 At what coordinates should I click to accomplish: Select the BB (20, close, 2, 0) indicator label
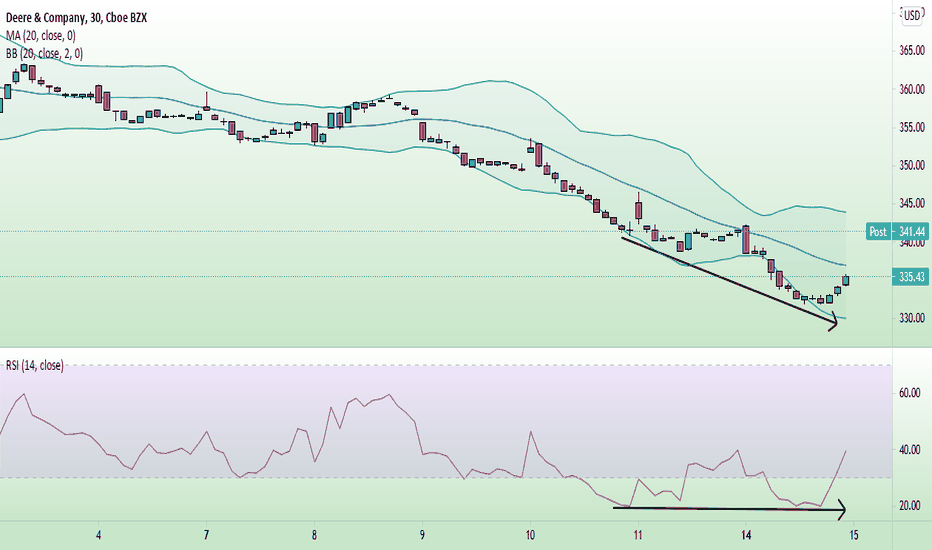click(x=45, y=54)
